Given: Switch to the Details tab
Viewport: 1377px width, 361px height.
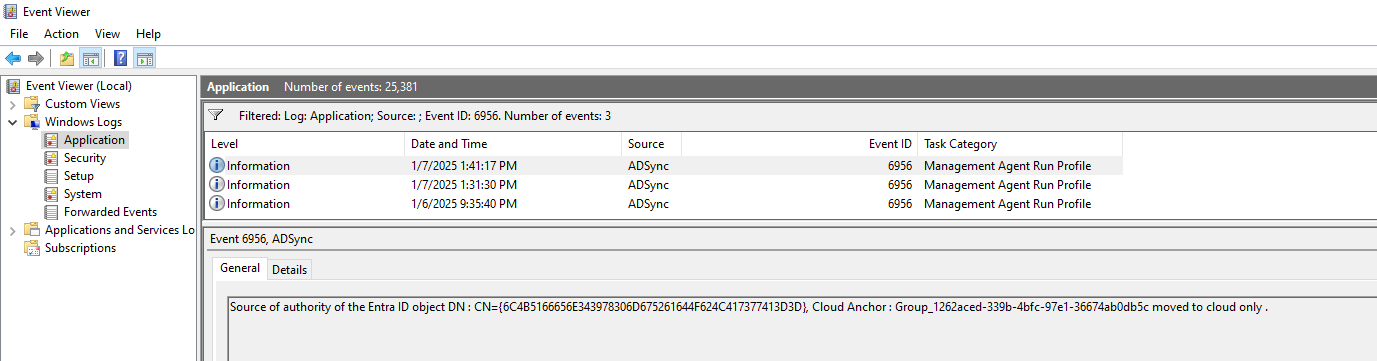Looking at the screenshot, I should click(290, 270).
